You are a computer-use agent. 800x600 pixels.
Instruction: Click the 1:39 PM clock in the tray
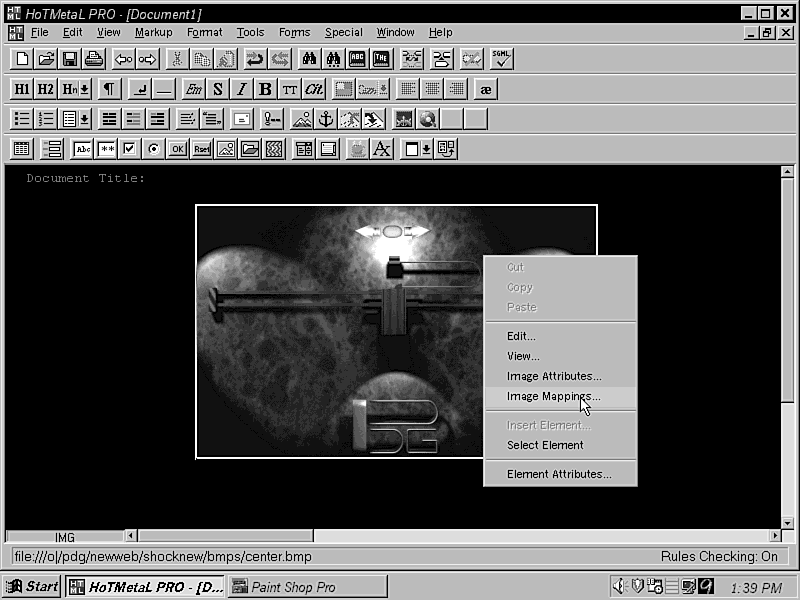pyautogui.click(x=756, y=588)
